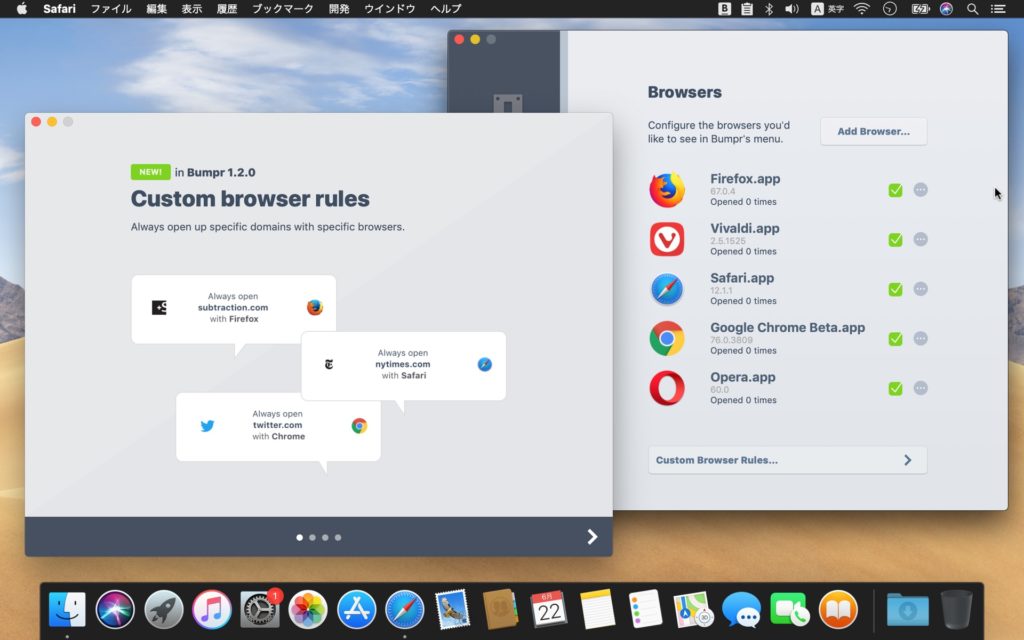The height and width of the screenshot is (640, 1024).
Task: Disable Opera.app with its checkmark toggle
Action: coord(896,388)
